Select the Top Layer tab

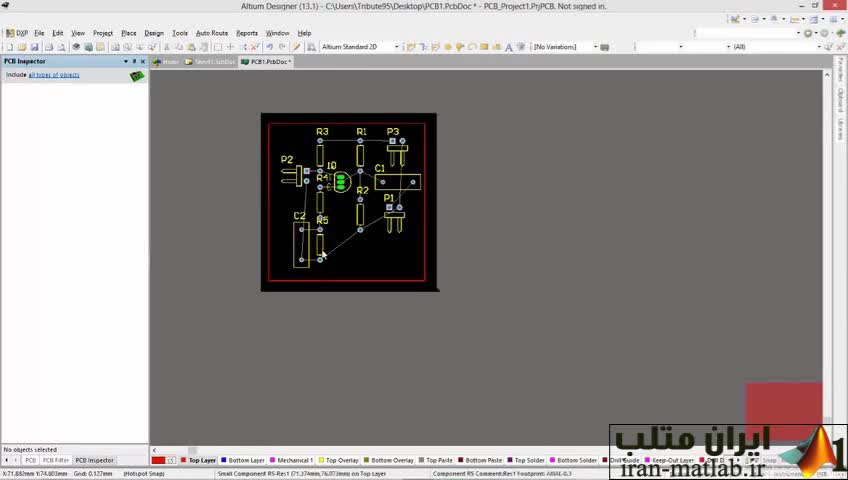coord(198,461)
